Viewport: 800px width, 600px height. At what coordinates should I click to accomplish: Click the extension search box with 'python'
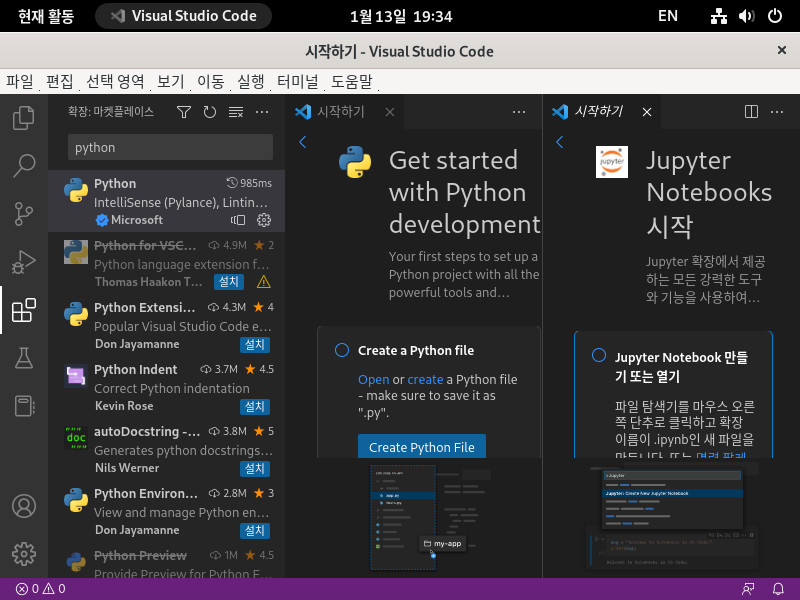click(x=170, y=147)
